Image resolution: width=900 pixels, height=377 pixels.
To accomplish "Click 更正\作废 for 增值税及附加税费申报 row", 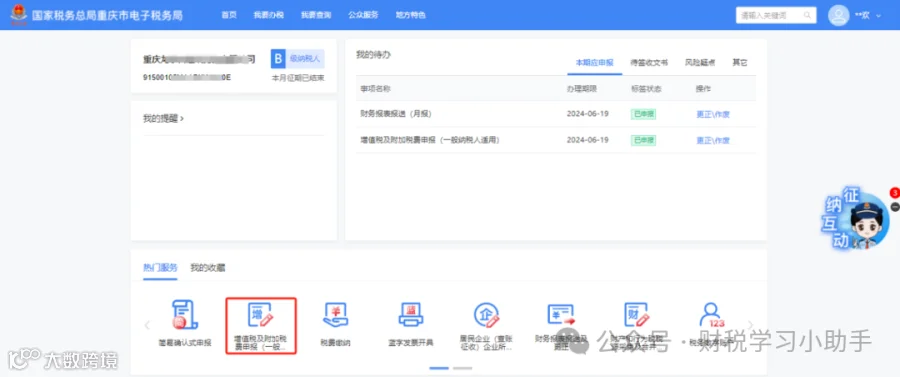I will point(713,140).
